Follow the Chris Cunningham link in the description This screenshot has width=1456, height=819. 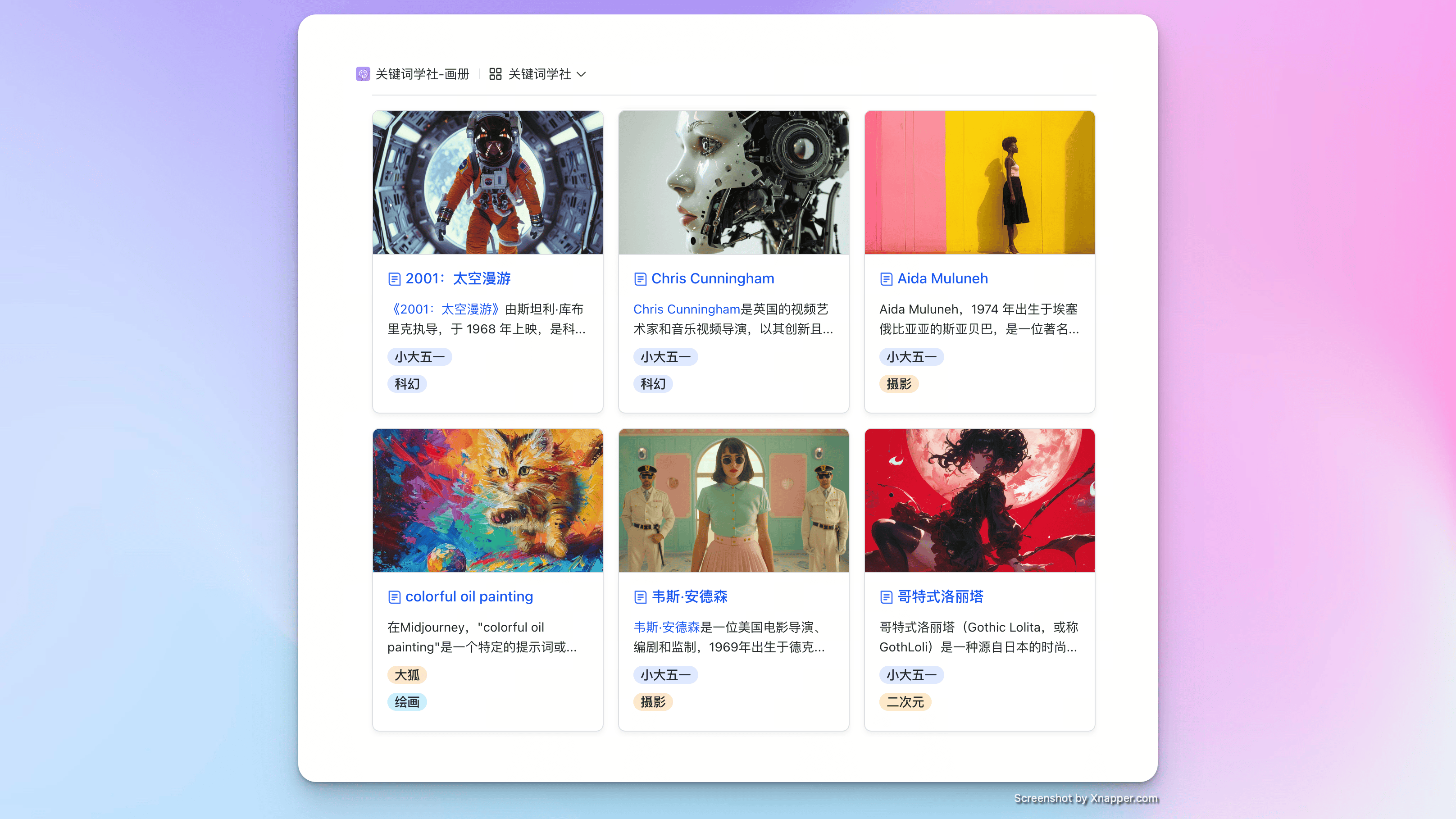click(686, 309)
